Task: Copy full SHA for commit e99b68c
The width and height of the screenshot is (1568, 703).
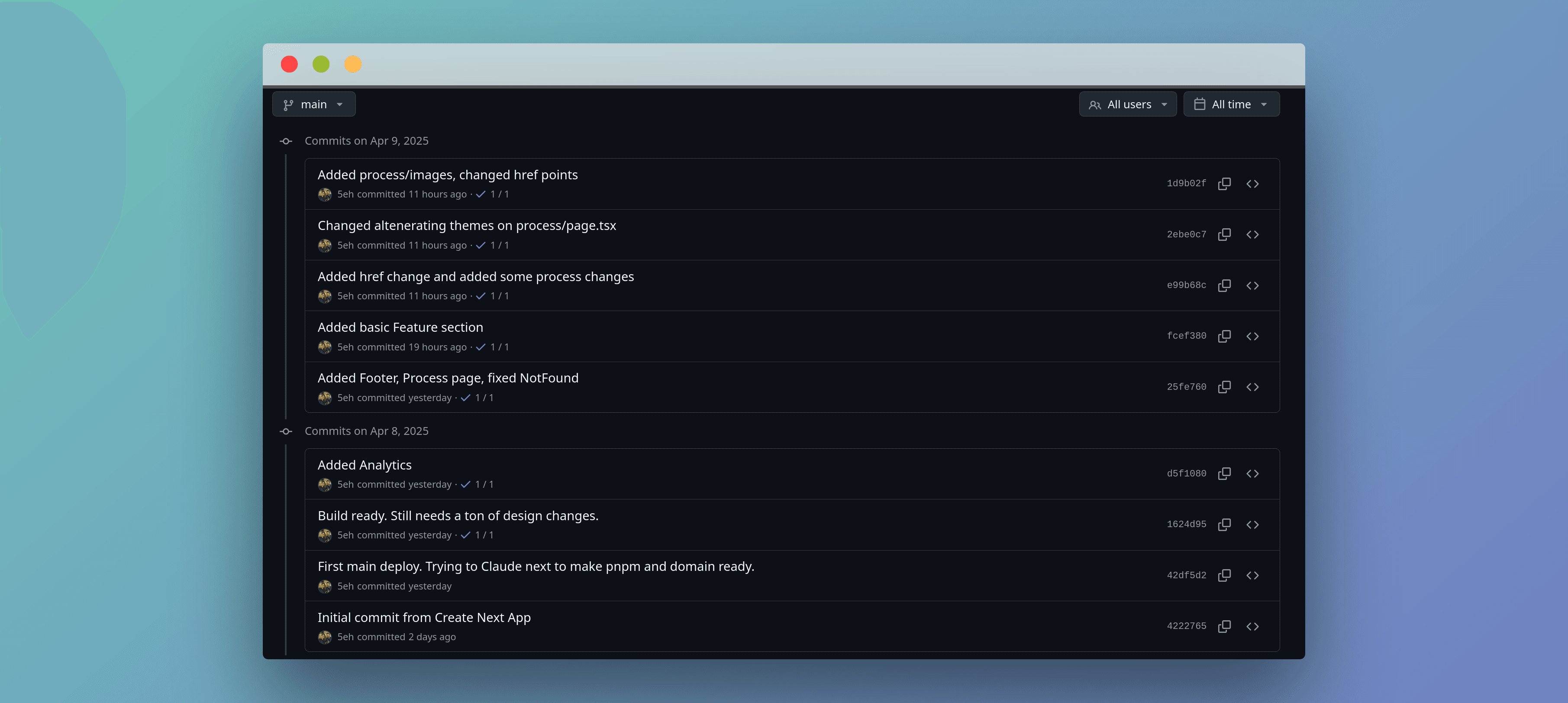Action: [x=1224, y=285]
